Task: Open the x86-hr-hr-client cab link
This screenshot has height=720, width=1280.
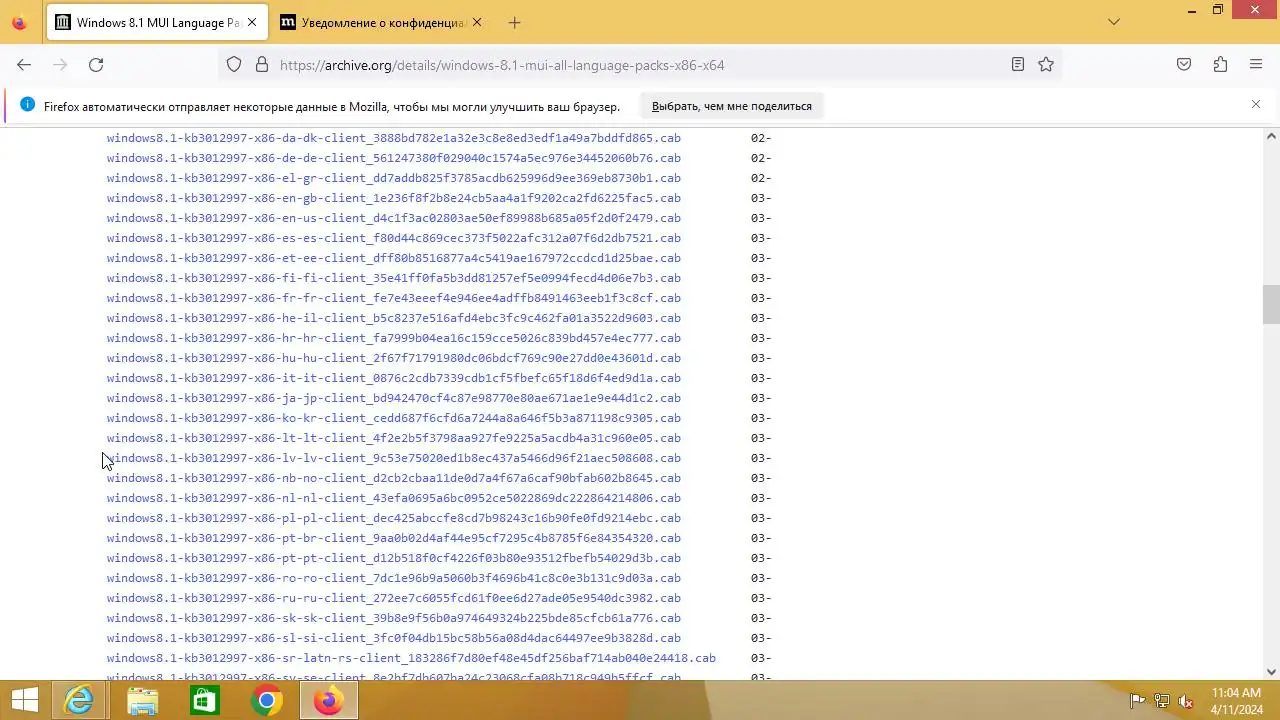Action: (394, 338)
